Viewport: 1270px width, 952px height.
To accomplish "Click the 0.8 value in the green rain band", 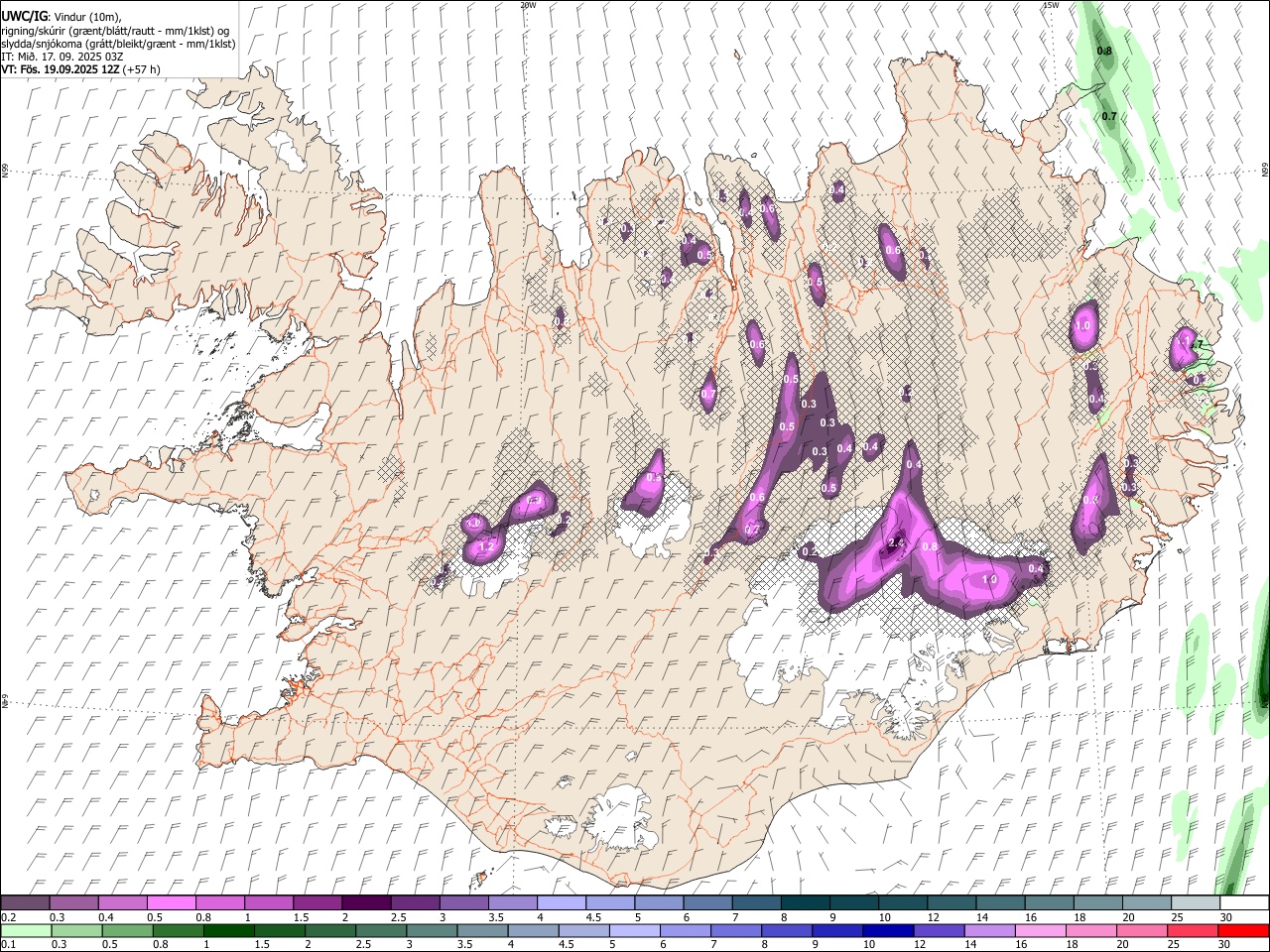I will tap(1104, 51).
